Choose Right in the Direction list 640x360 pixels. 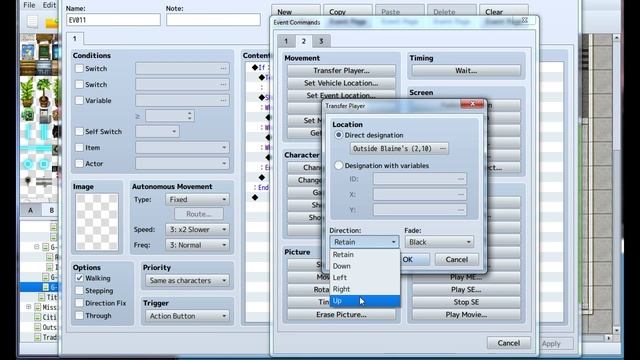(x=364, y=289)
